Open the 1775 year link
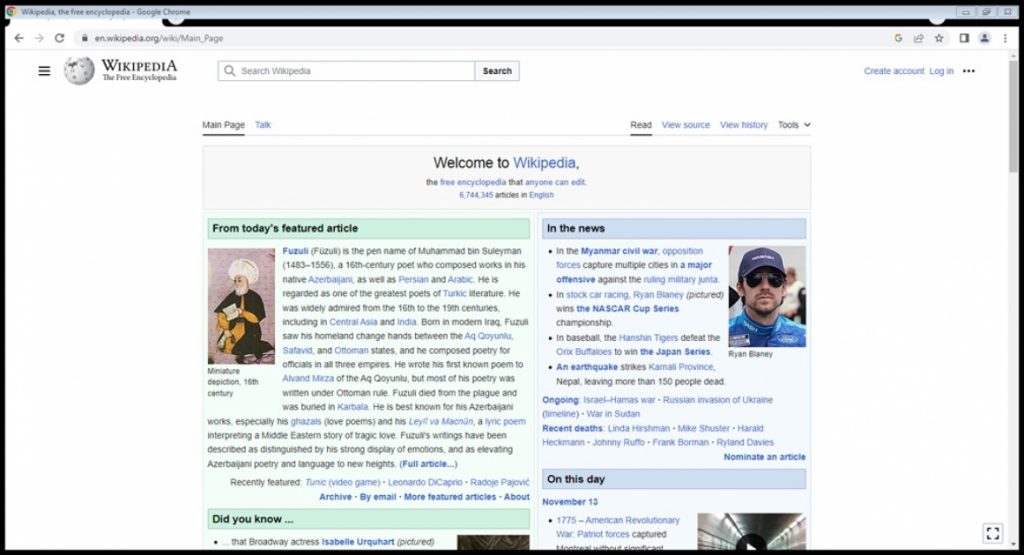 point(566,520)
